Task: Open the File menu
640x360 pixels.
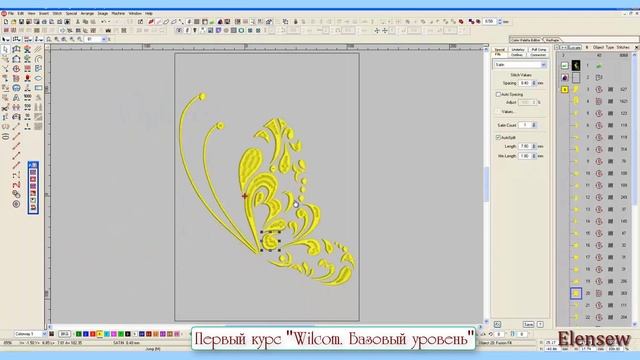Action: (11, 13)
